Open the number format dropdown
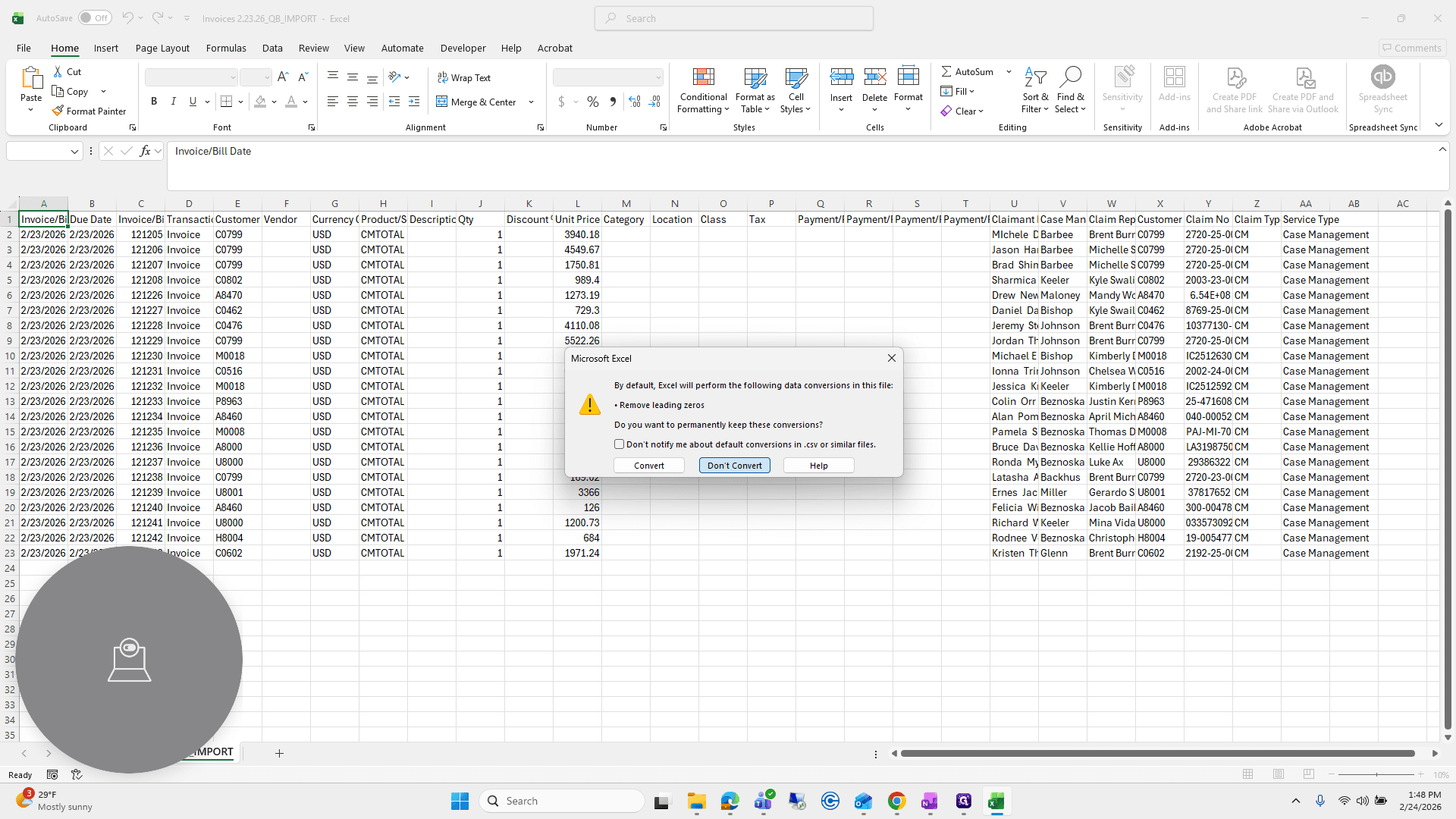 tap(657, 77)
